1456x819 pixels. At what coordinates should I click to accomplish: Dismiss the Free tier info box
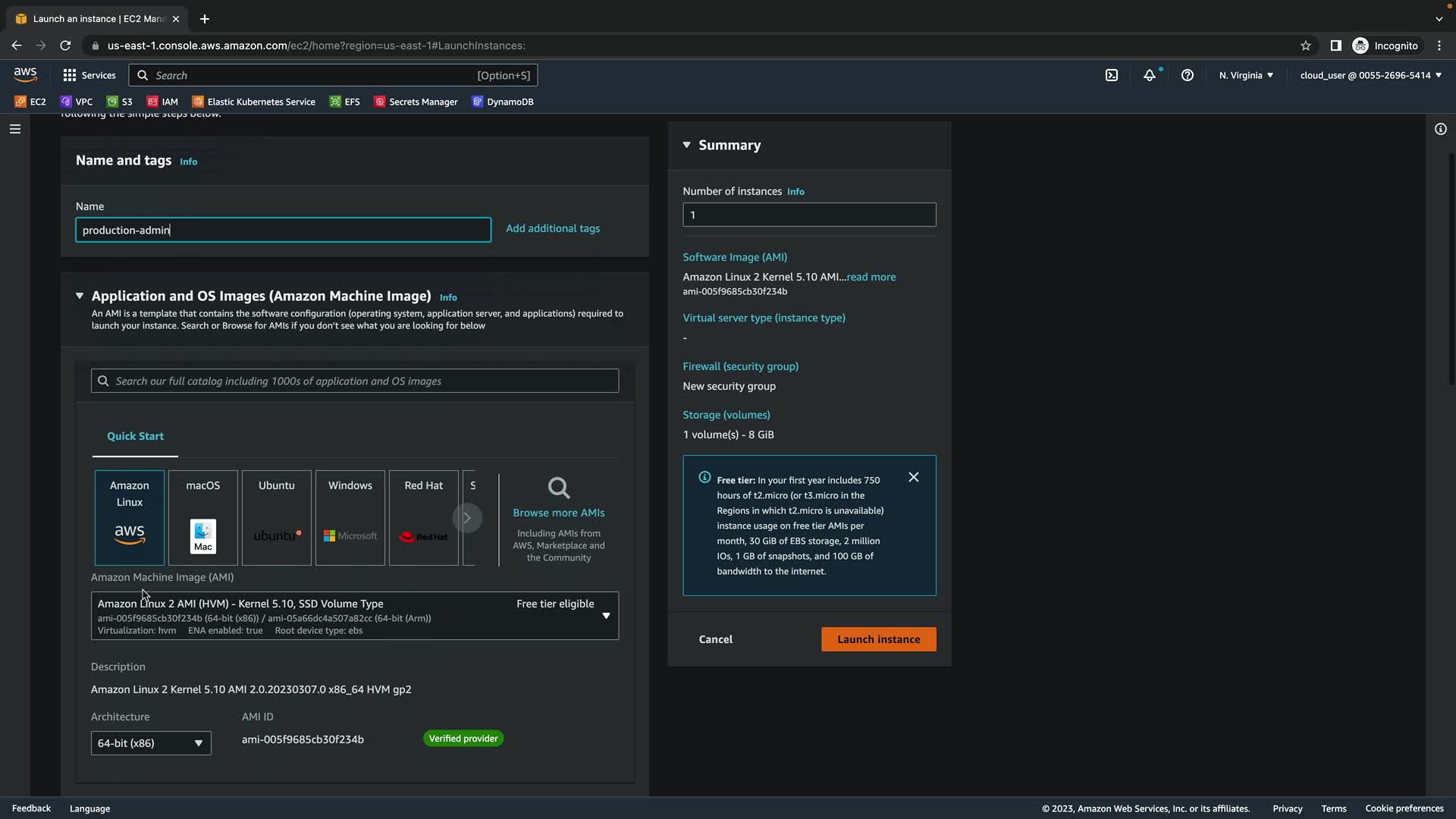913,477
